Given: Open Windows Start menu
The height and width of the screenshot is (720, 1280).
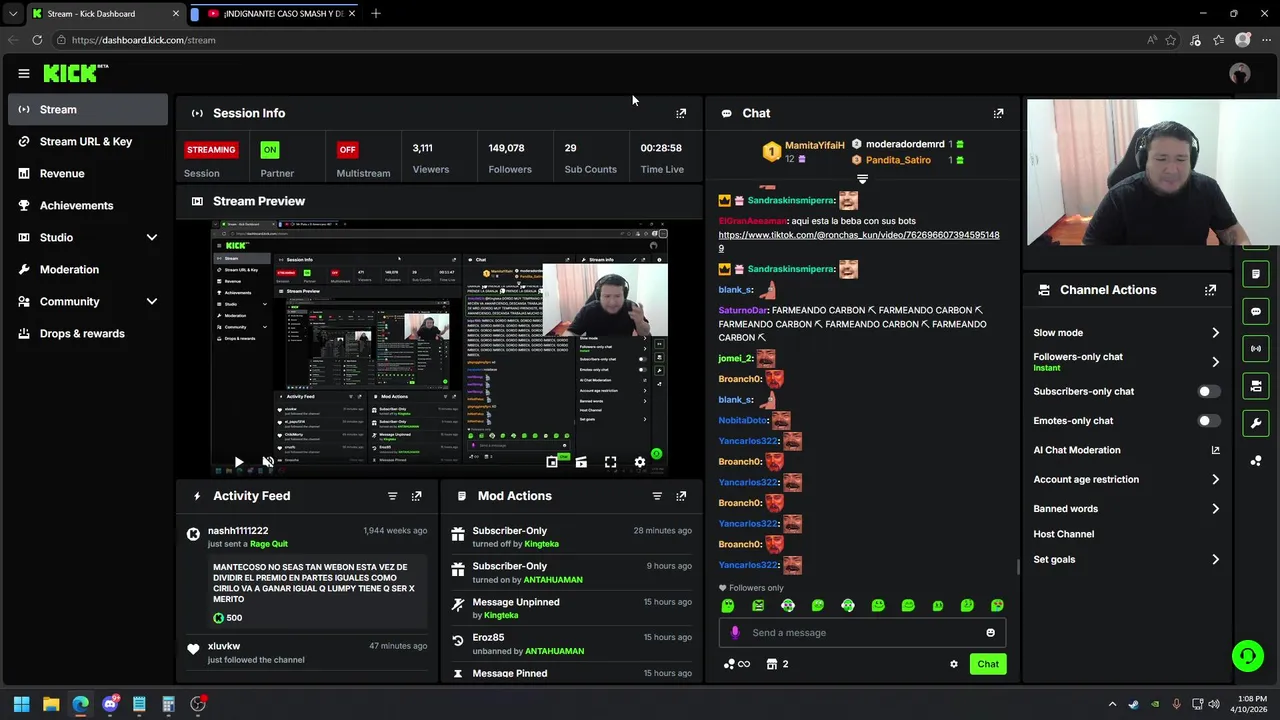Looking at the screenshot, I should click(21, 704).
